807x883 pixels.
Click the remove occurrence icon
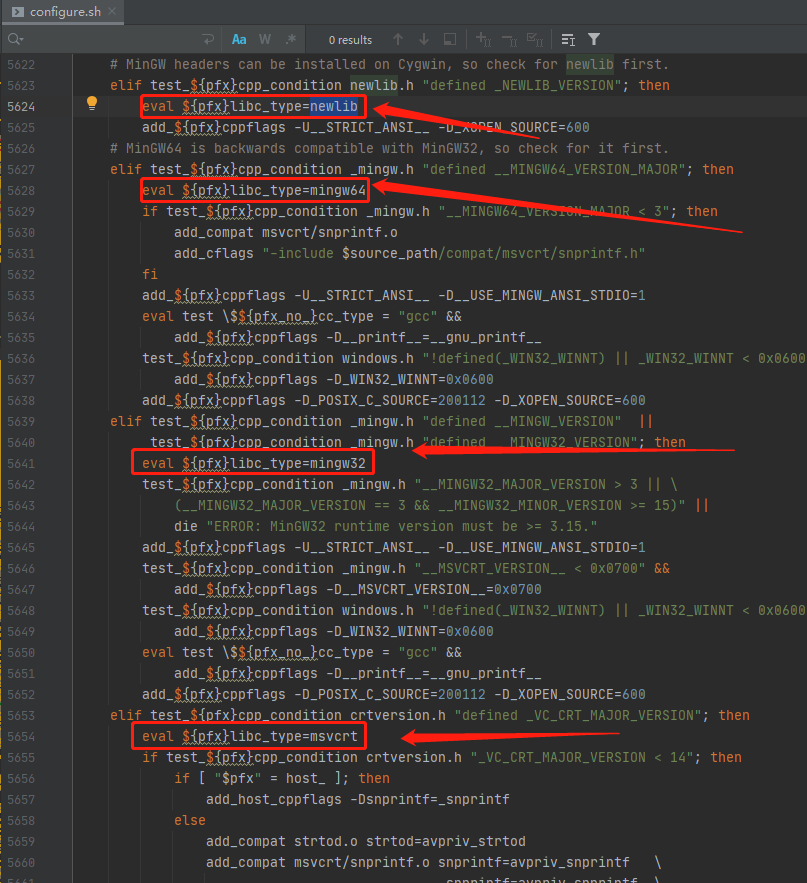(x=509, y=39)
